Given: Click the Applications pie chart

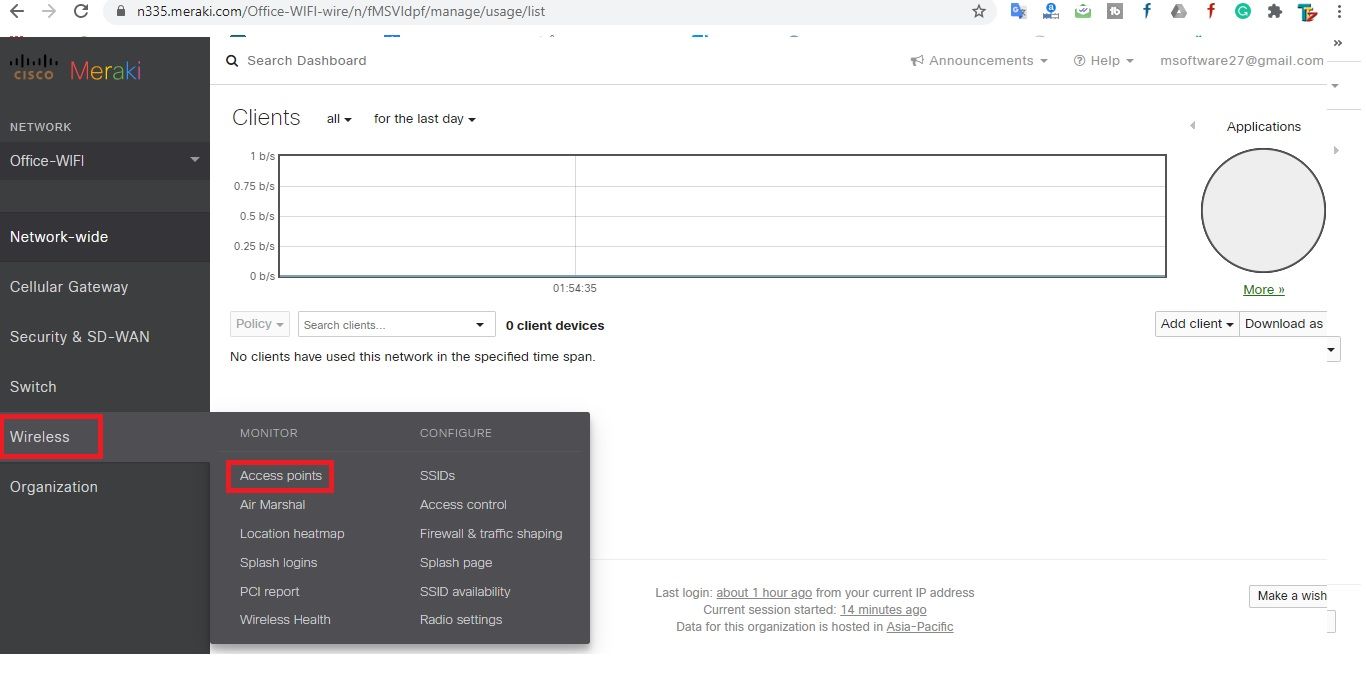Looking at the screenshot, I should [1263, 211].
